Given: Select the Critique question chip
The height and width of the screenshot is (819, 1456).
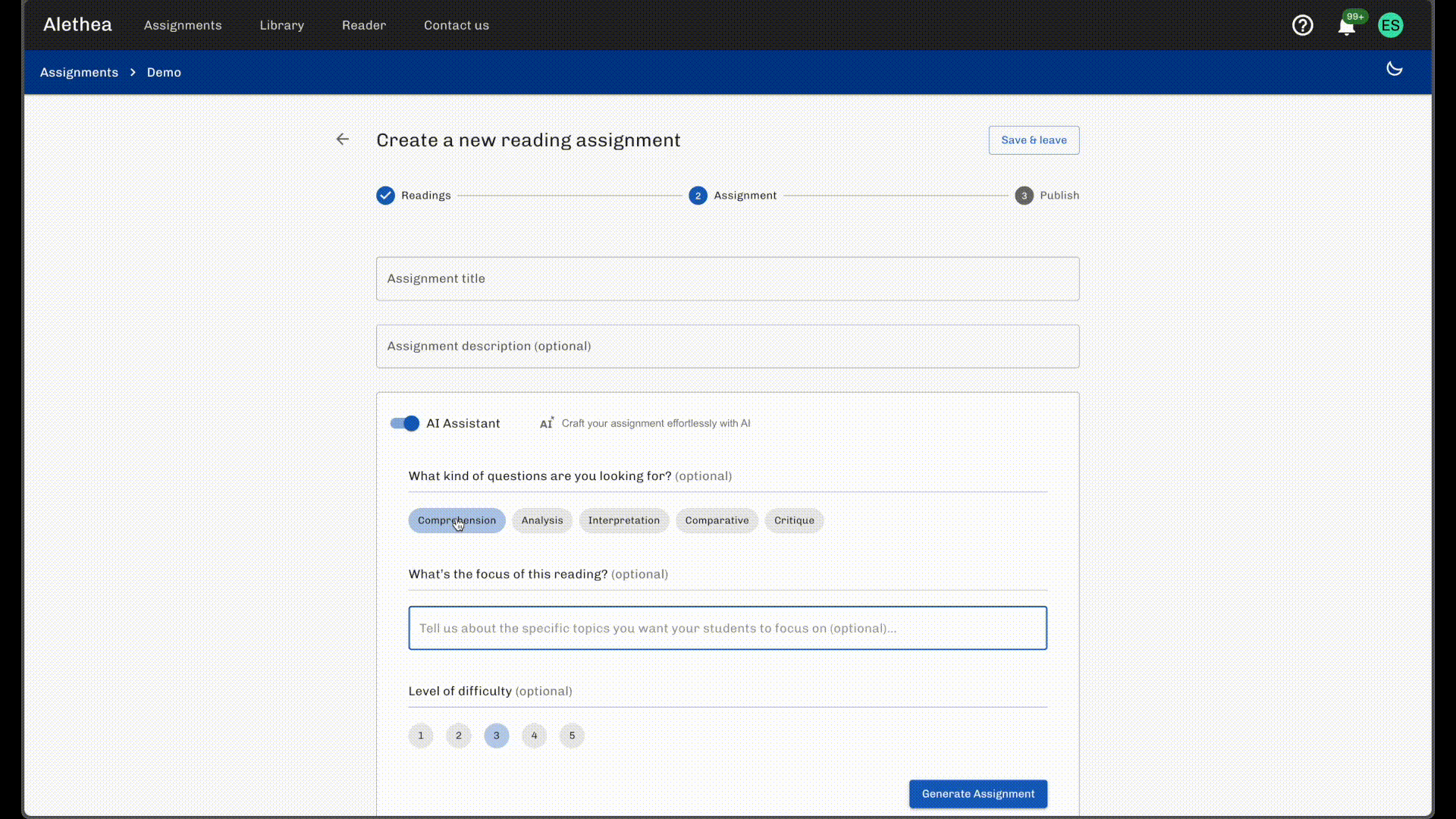Looking at the screenshot, I should [x=794, y=520].
